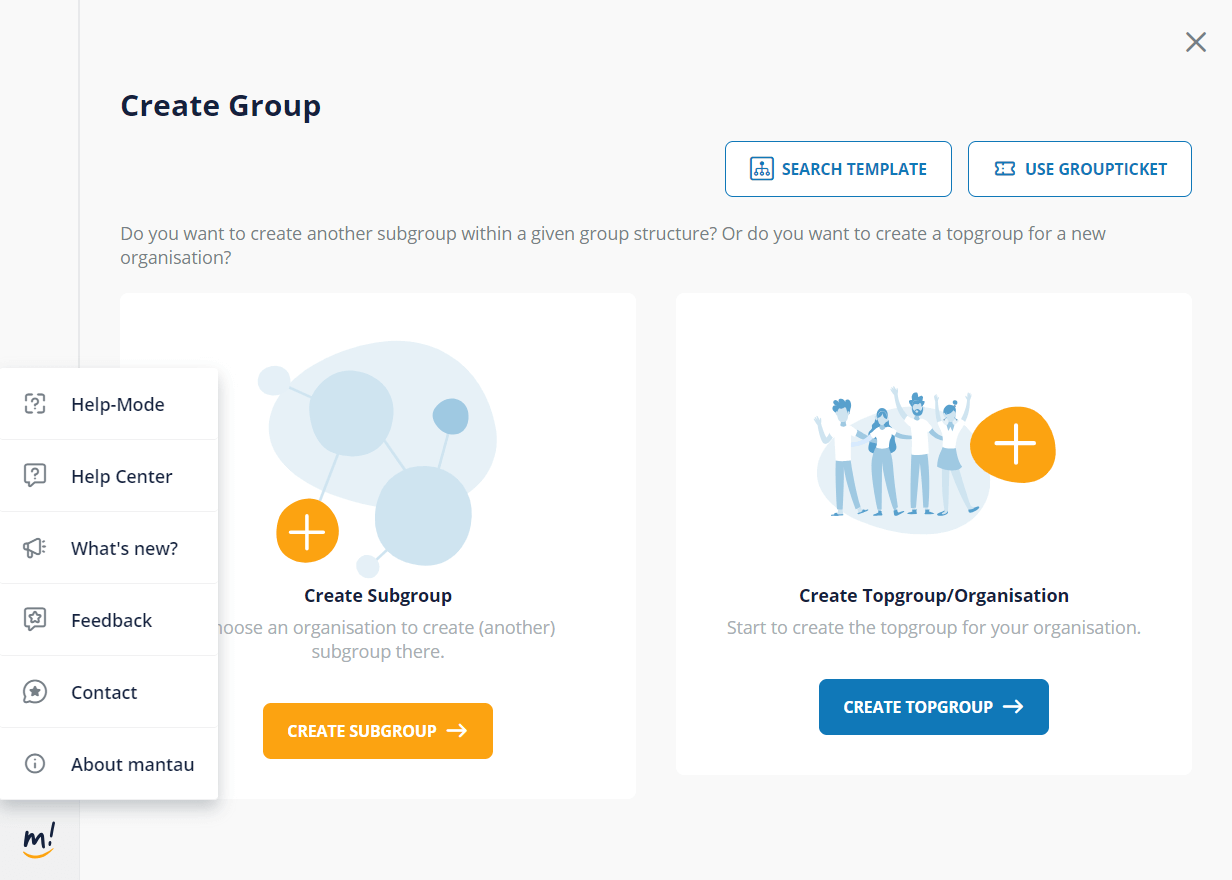The width and height of the screenshot is (1232, 880).
Task: Choose What's new? from the menu
Action: click(124, 548)
